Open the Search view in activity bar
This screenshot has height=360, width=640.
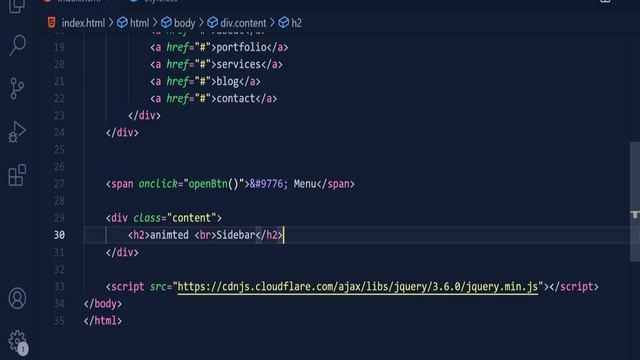coord(18,44)
